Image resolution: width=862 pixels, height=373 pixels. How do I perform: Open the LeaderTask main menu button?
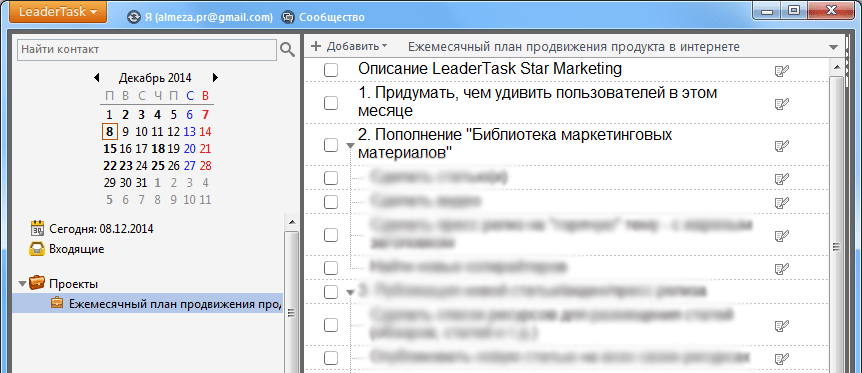pos(54,12)
